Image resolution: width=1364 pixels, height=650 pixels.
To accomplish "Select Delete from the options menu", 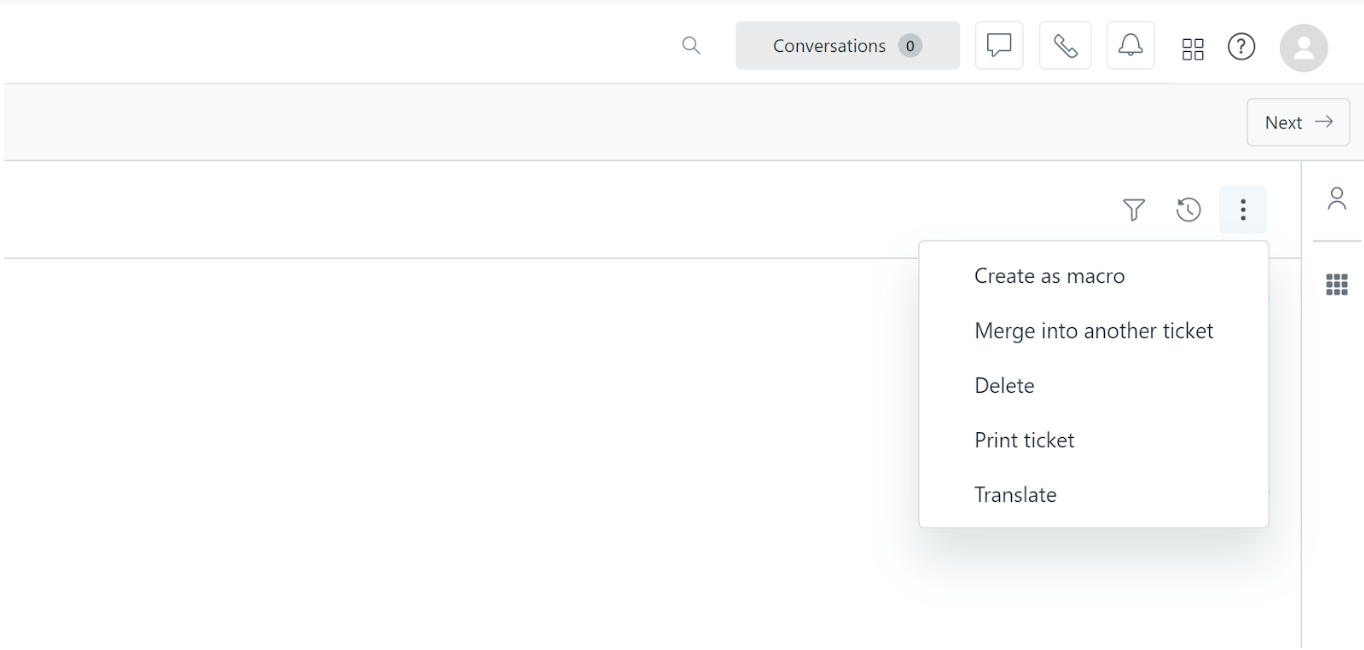I will pyautogui.click(x=1004, y=386).
